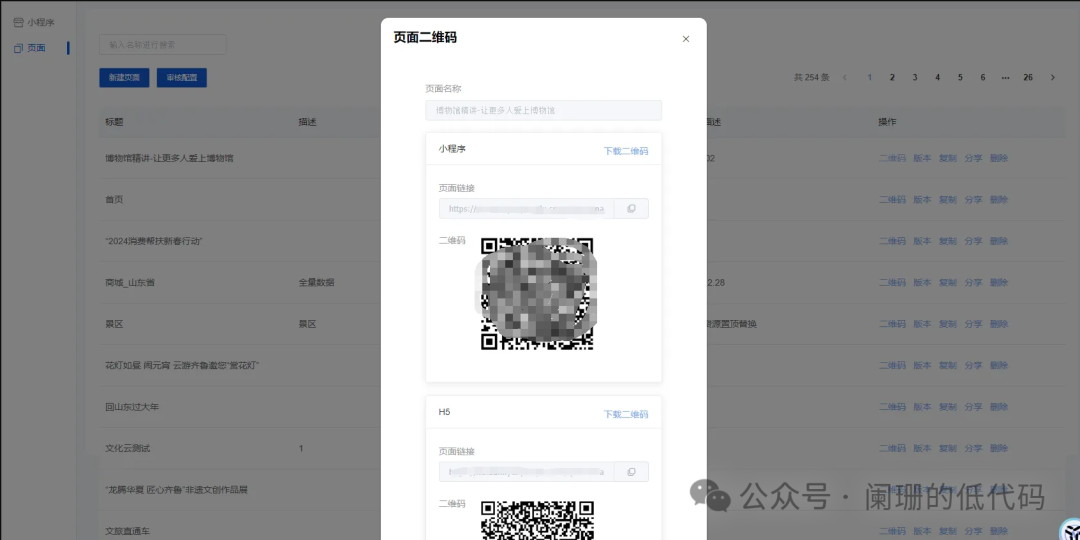This screenshot has height=540, width=1080.
Task: Select pagination page 3
Action: pyautogui.click(x=915, y=77)
